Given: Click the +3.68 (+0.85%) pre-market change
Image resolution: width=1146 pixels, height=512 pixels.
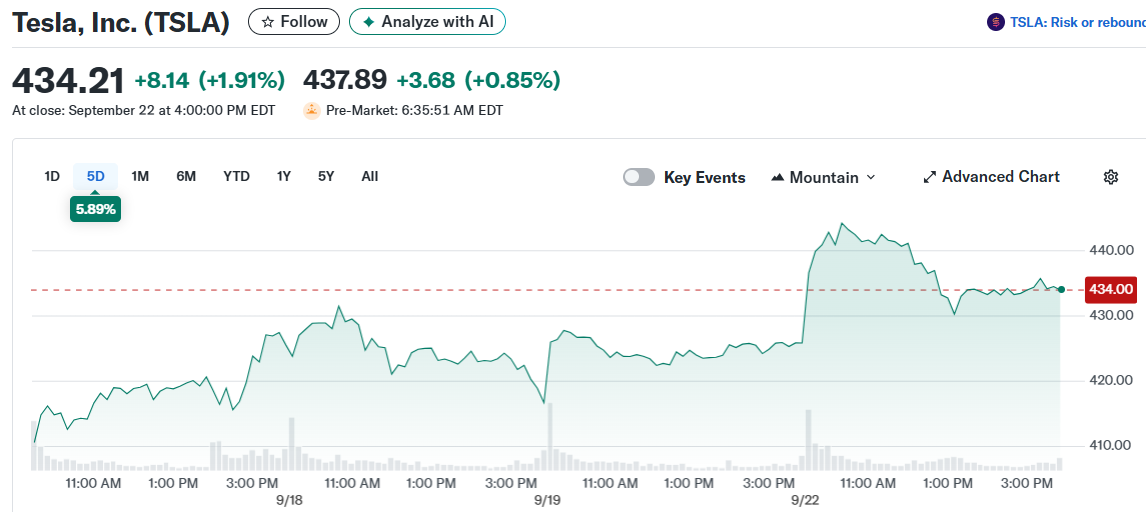Looking at the screenshot, I should [478, 80].
